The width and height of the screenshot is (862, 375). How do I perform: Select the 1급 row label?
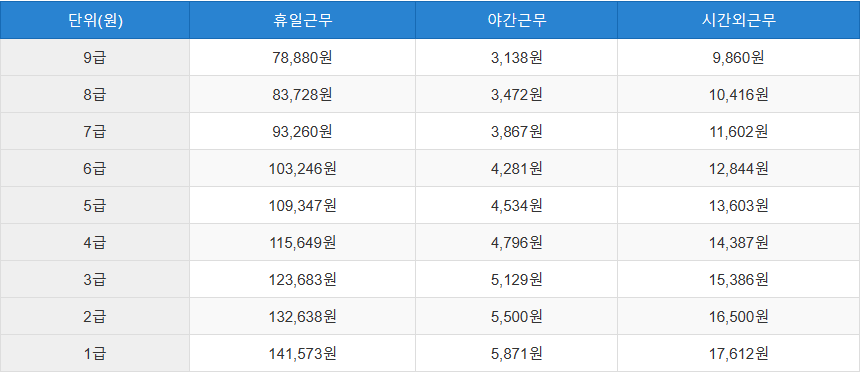(x=95, y=353)
